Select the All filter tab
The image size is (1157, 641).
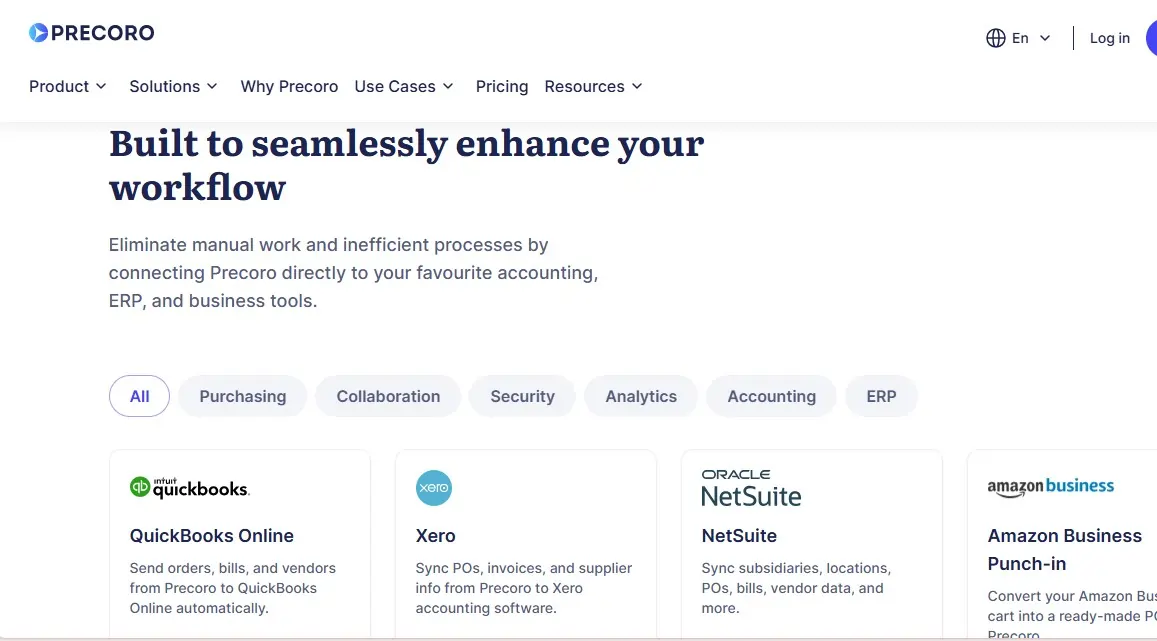pos(139,396)
